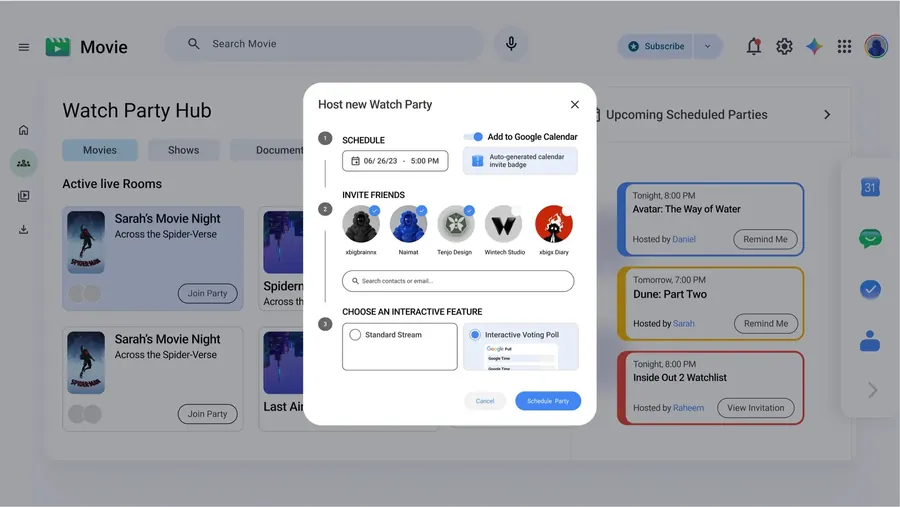Expand Upcoming Scheduled Parties chevron

827,115
